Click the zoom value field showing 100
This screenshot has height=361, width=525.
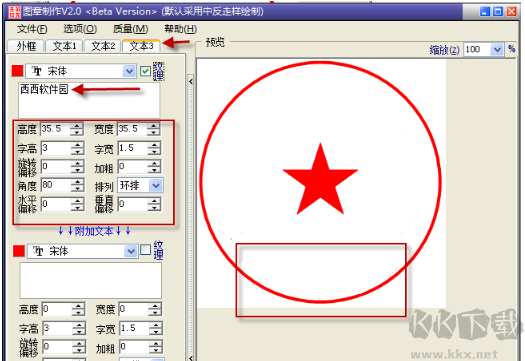(x=477, y=50)
